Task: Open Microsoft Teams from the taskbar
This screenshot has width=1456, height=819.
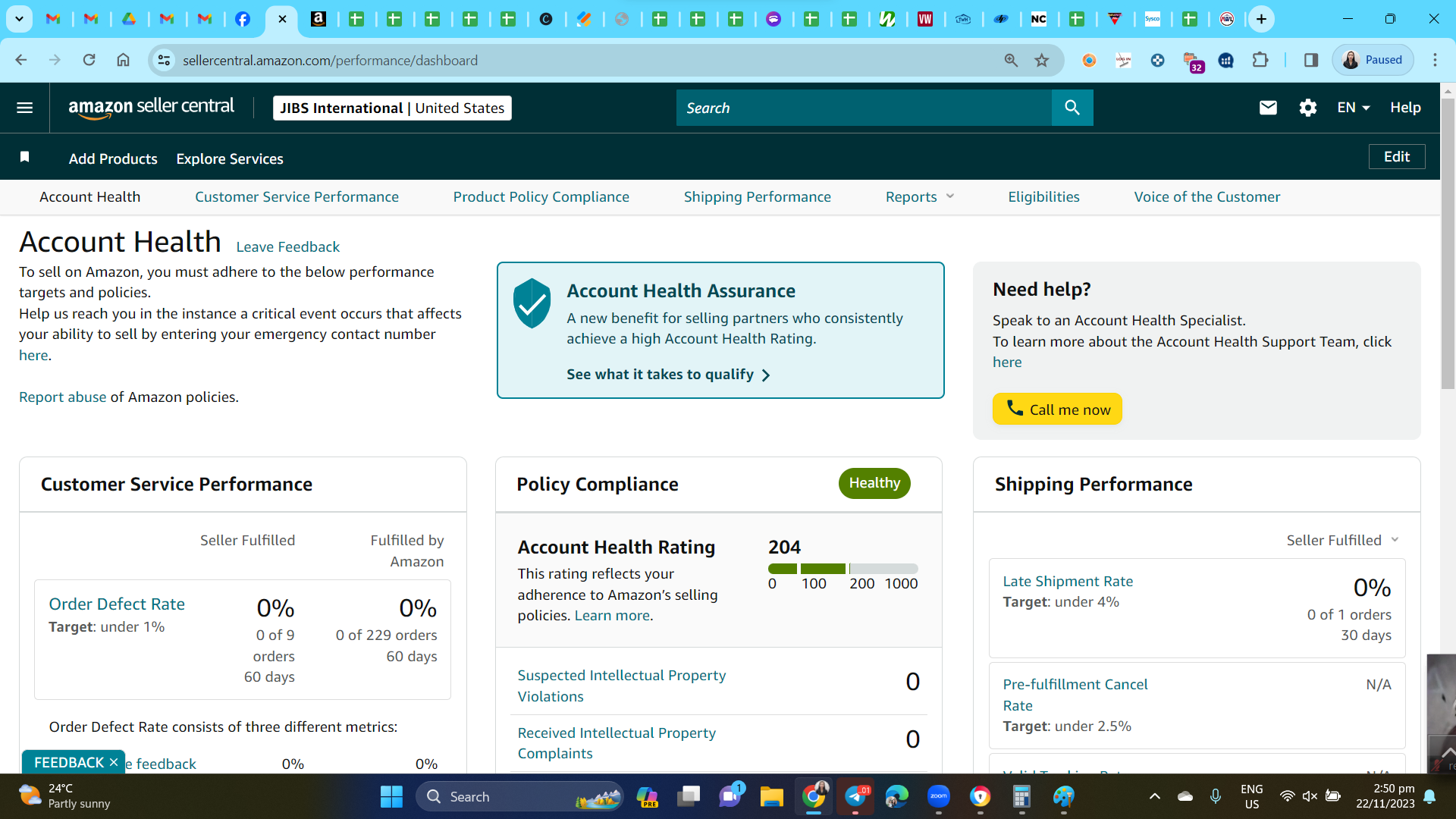Action: 730,796
